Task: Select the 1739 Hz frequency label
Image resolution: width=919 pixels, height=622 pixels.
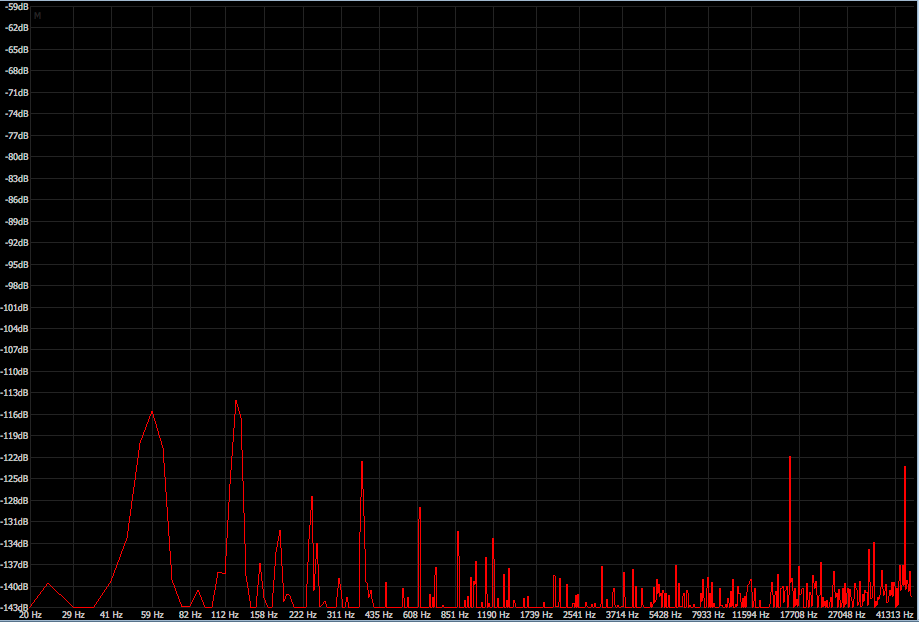Action: [x=536, y=615]
